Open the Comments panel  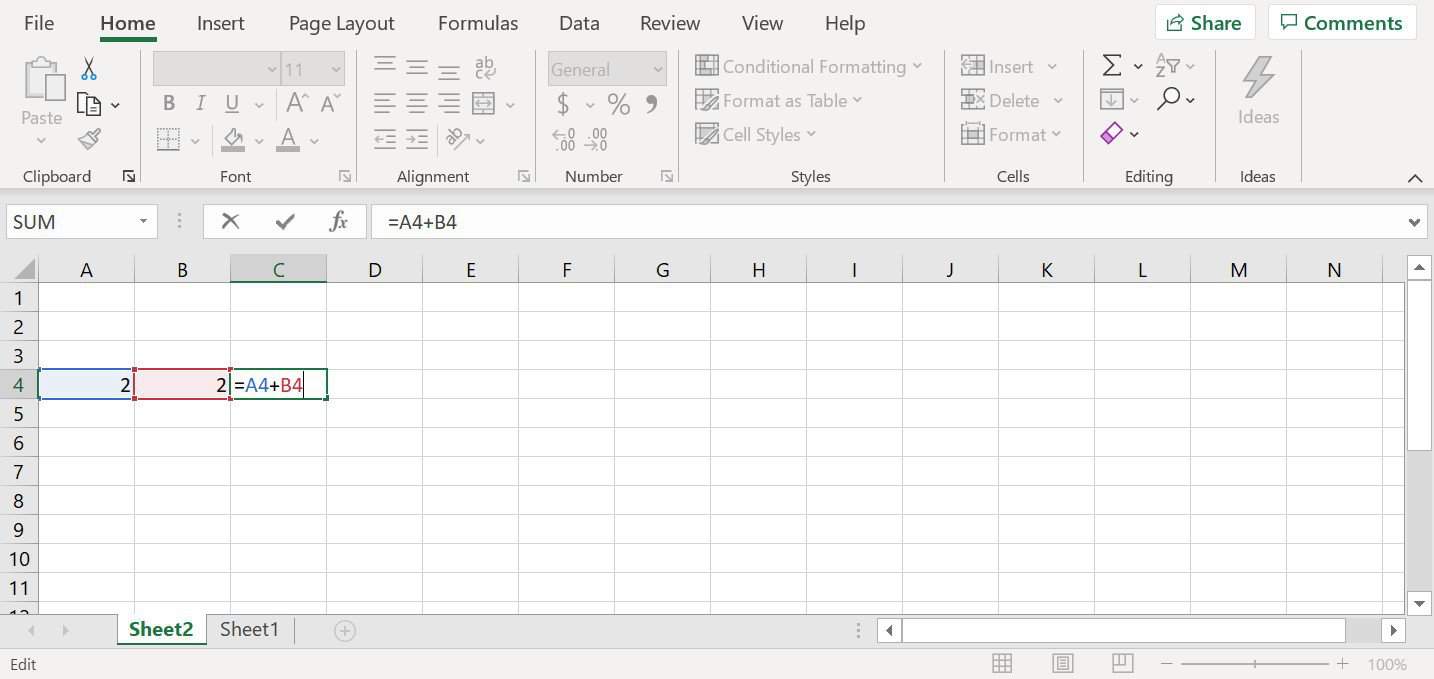coord(1341,22)
